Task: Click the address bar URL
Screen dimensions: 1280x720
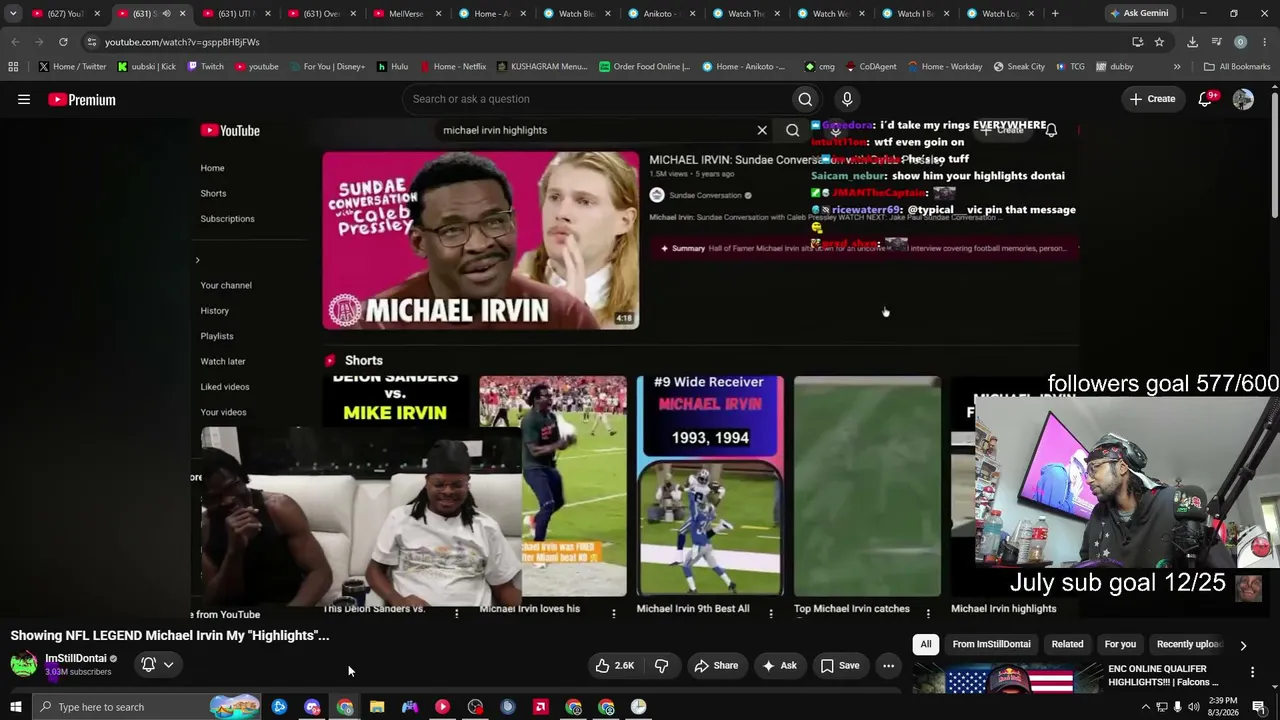Action: [182, 42]
